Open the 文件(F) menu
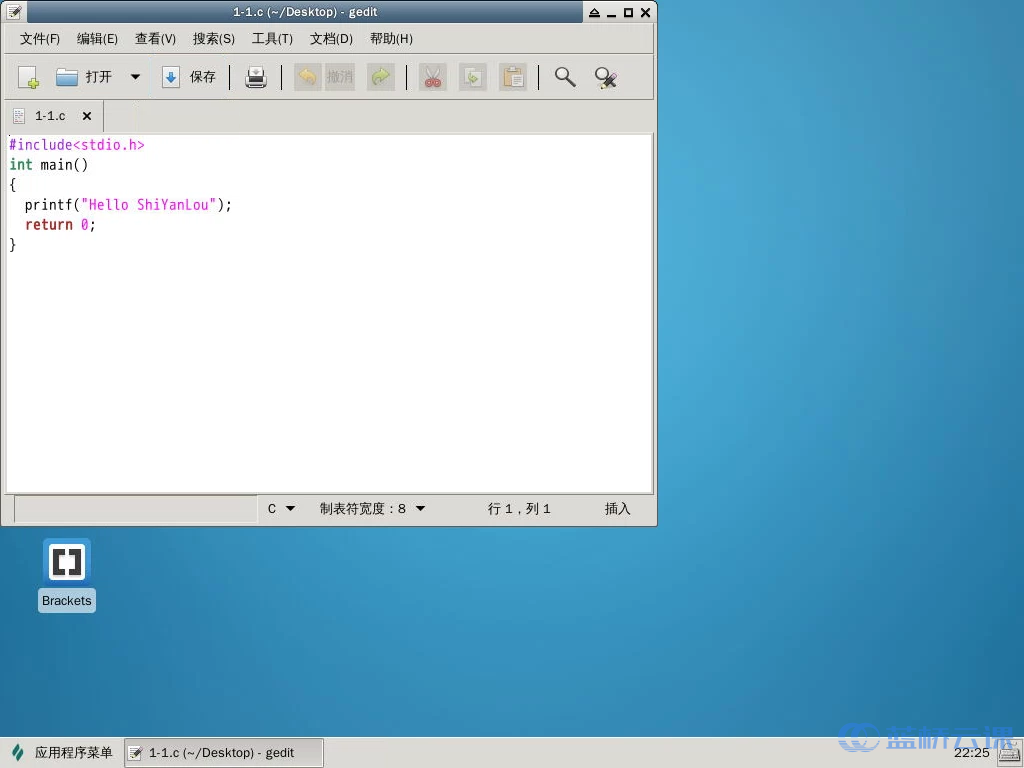1024x768 pixels. (40, 39)
